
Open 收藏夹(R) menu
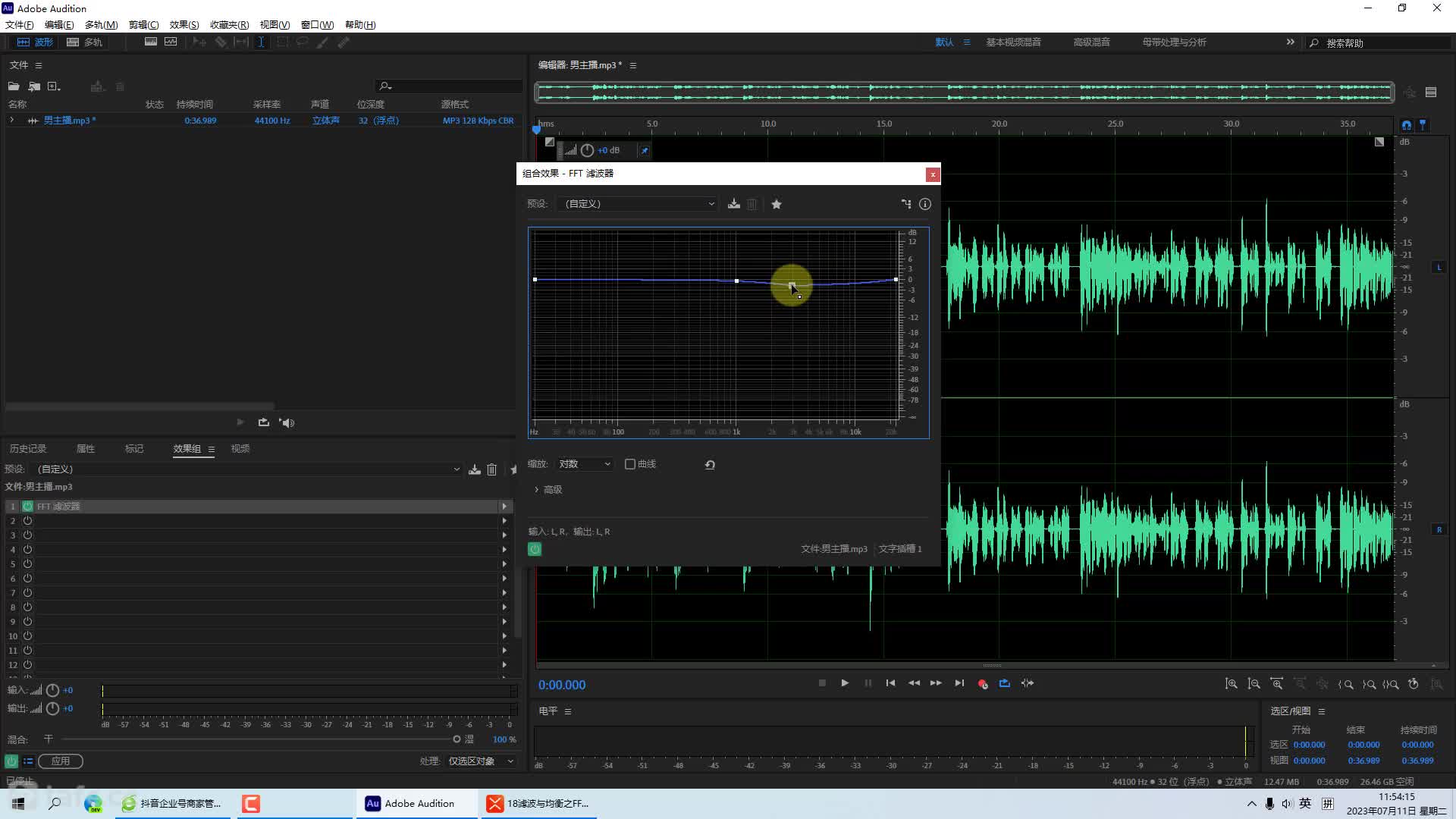pyautogui.click(x=229, y=25)
